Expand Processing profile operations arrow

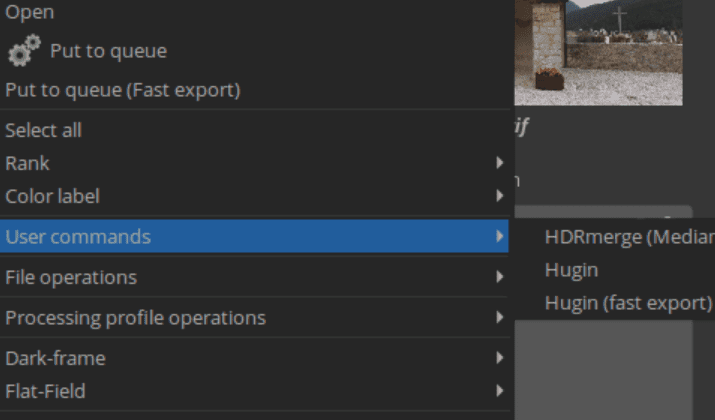500,317
